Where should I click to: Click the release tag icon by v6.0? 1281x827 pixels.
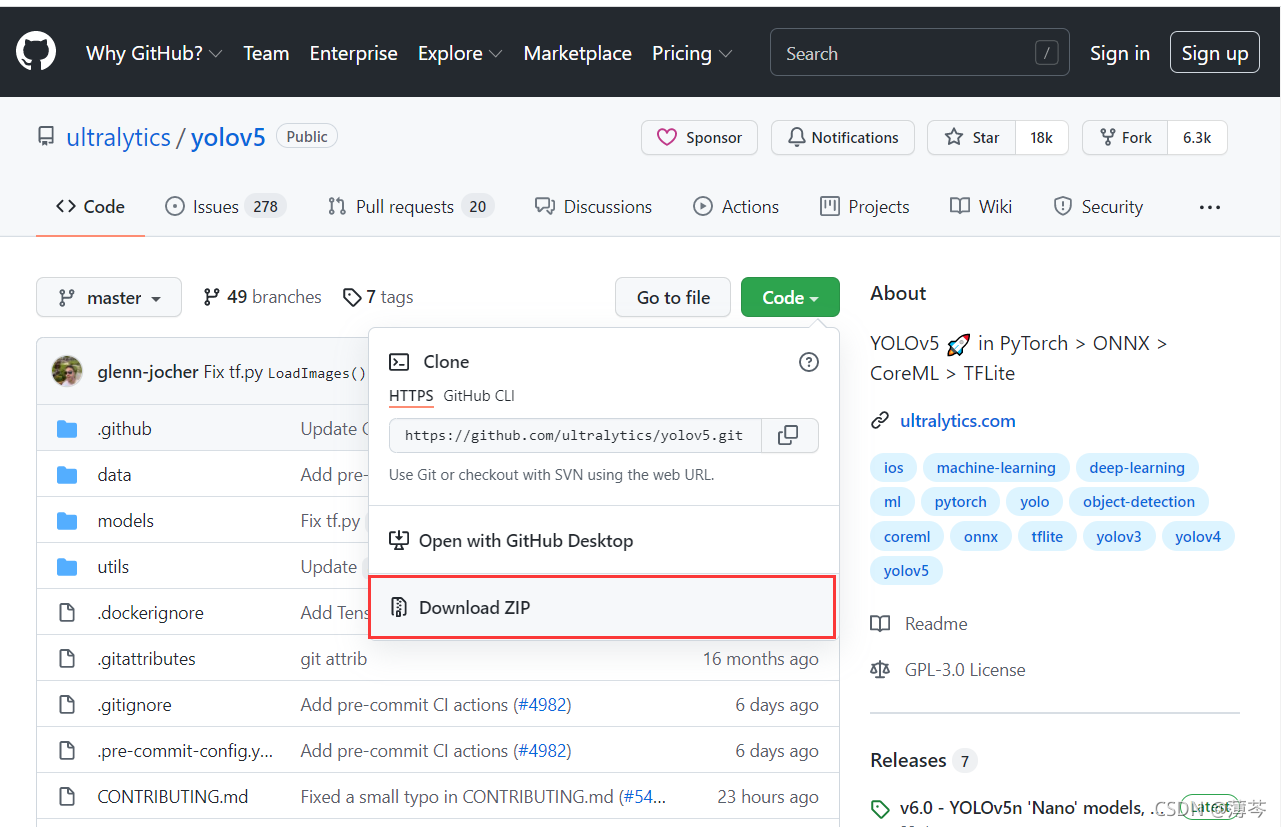[x=880, y=808]
